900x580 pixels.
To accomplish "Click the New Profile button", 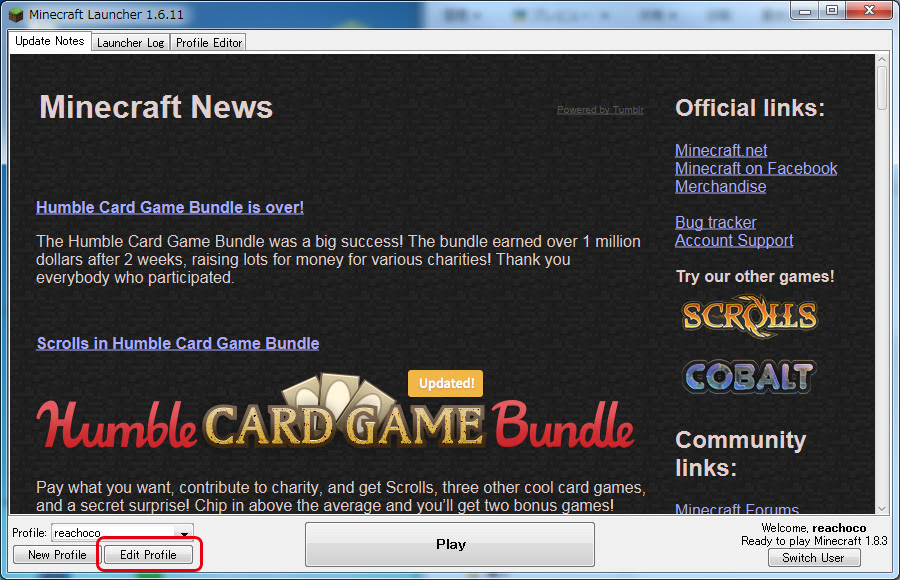I will pyautogui.click(x=57, y=555).
